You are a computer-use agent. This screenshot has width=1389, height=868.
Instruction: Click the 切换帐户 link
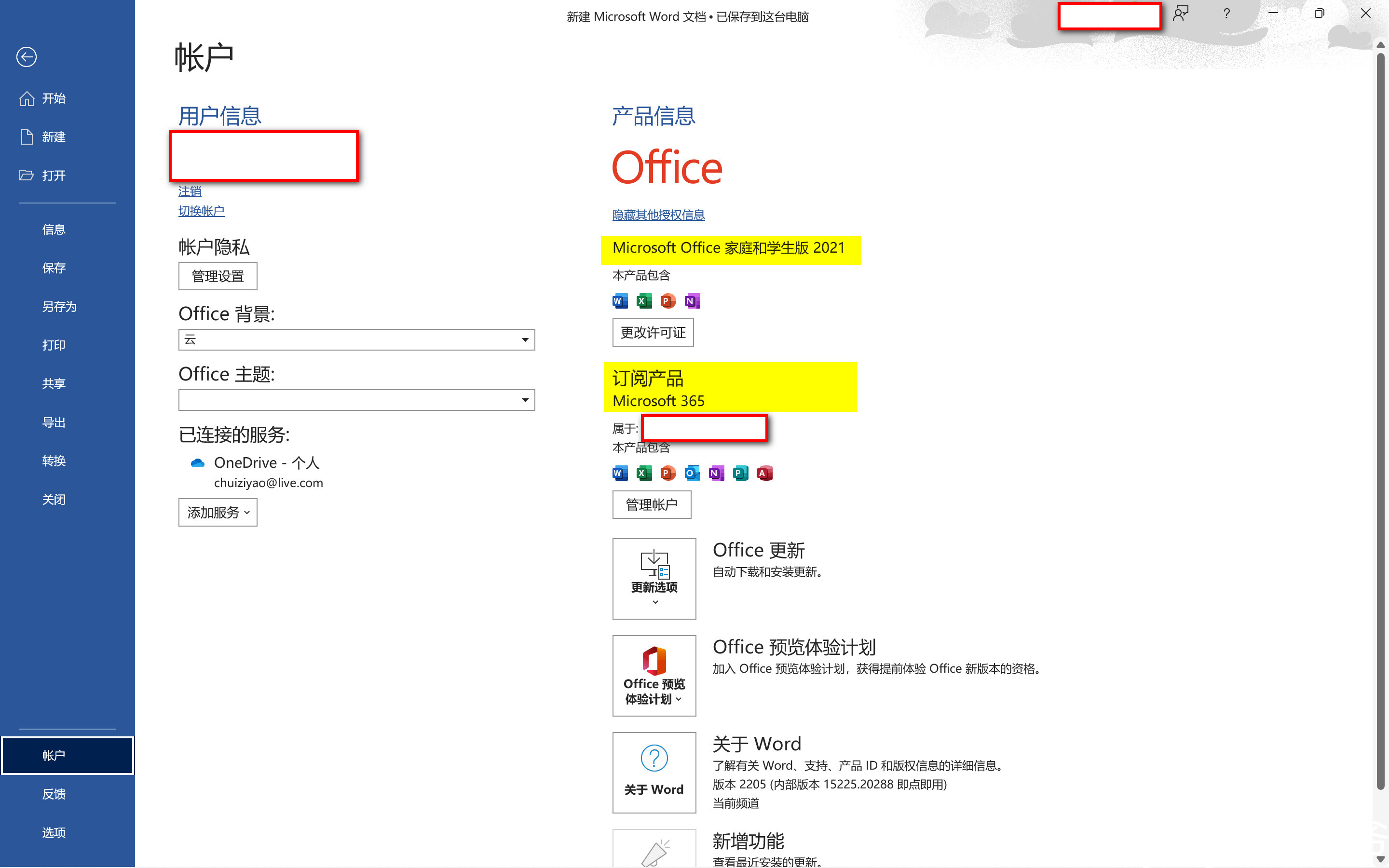click(201, 211)
